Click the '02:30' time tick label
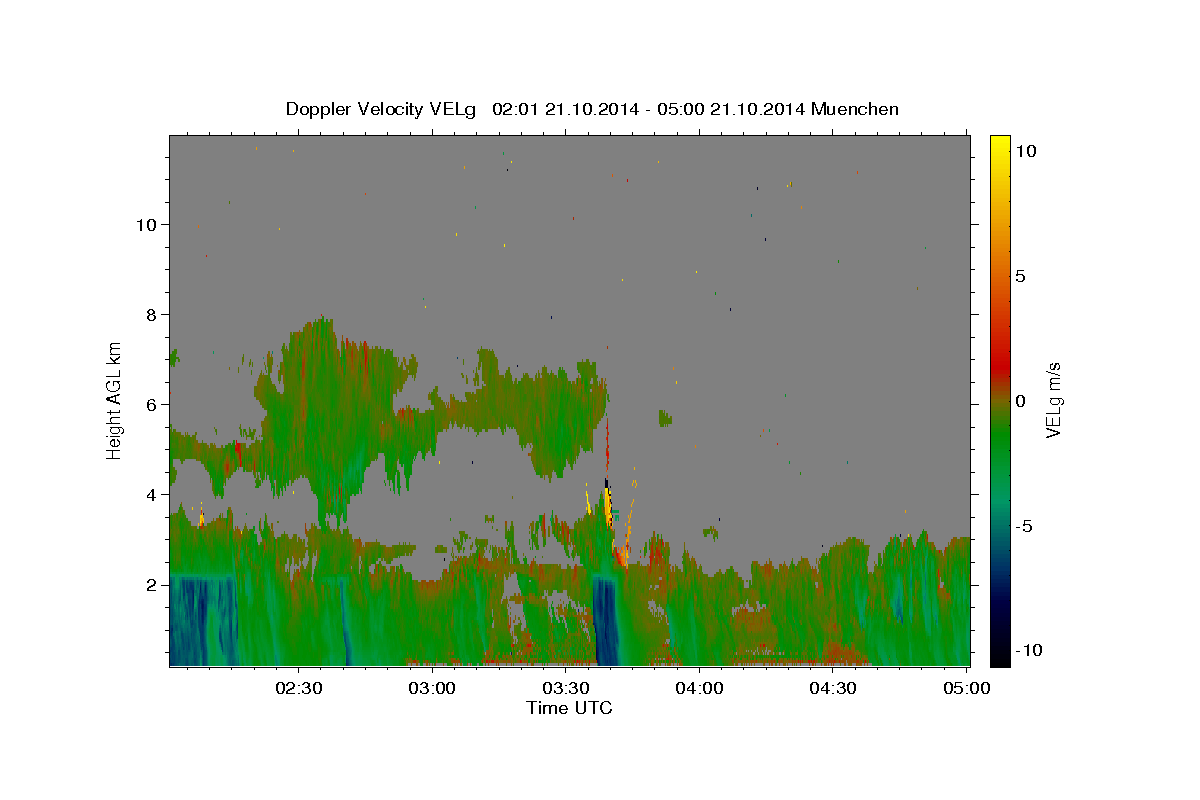Viewport: 1200px width, 800px height. [x=299, y=688]
